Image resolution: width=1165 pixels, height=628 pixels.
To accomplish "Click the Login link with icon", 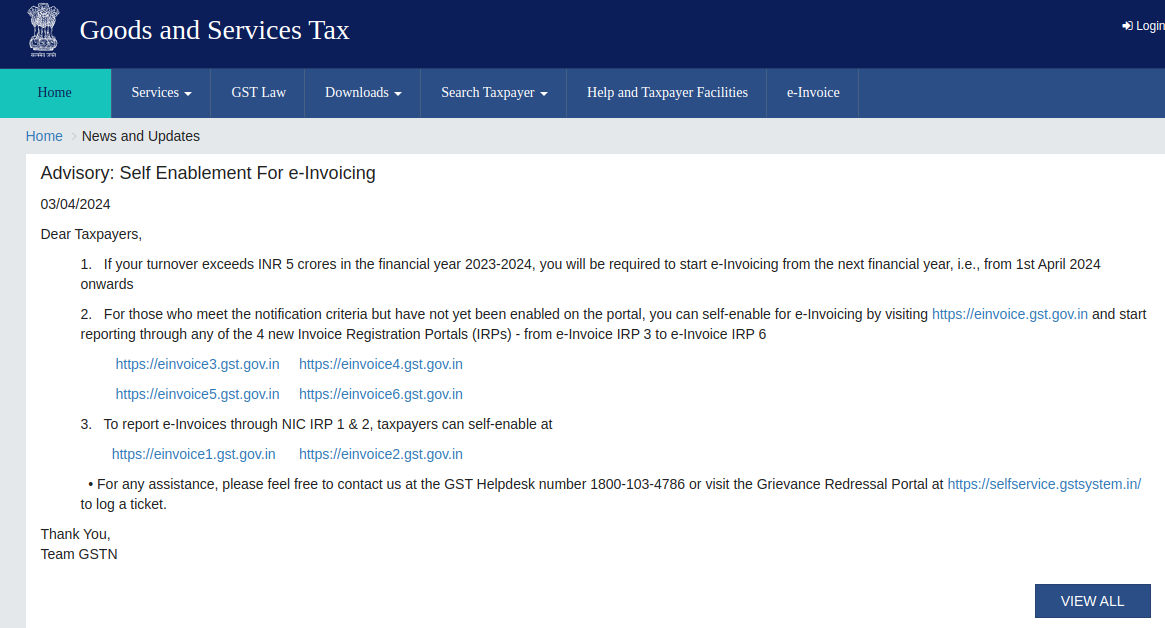I will coord(1143,26).
